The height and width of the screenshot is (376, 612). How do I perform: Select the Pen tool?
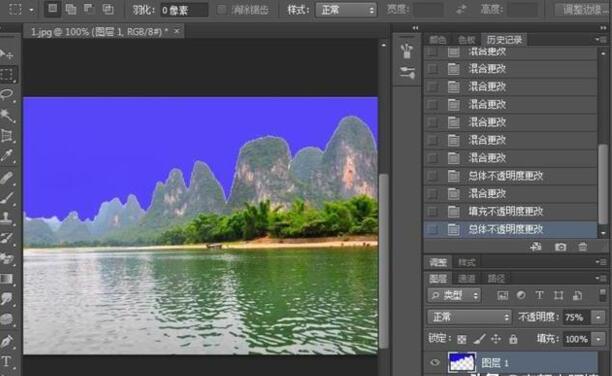point(7,341)
